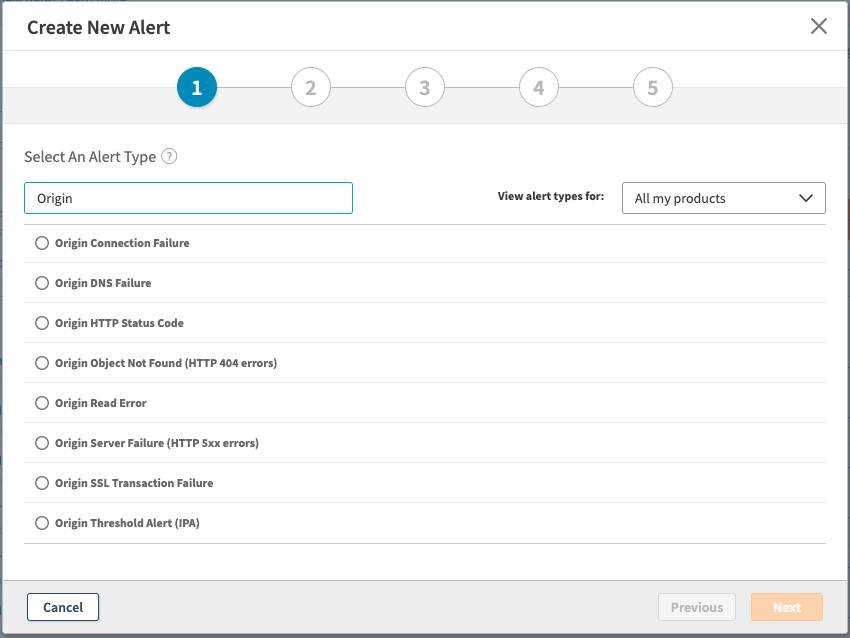Image resolution: width=850 pixels, height=638 pixels.
Task: Select Origin Connection Failure radio button
Action: pos(42,243)
